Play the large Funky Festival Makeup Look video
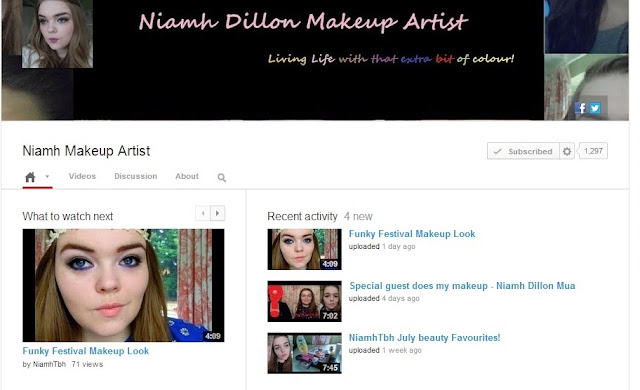The height and width of the screenshot is (390, 640). [123, 285]
